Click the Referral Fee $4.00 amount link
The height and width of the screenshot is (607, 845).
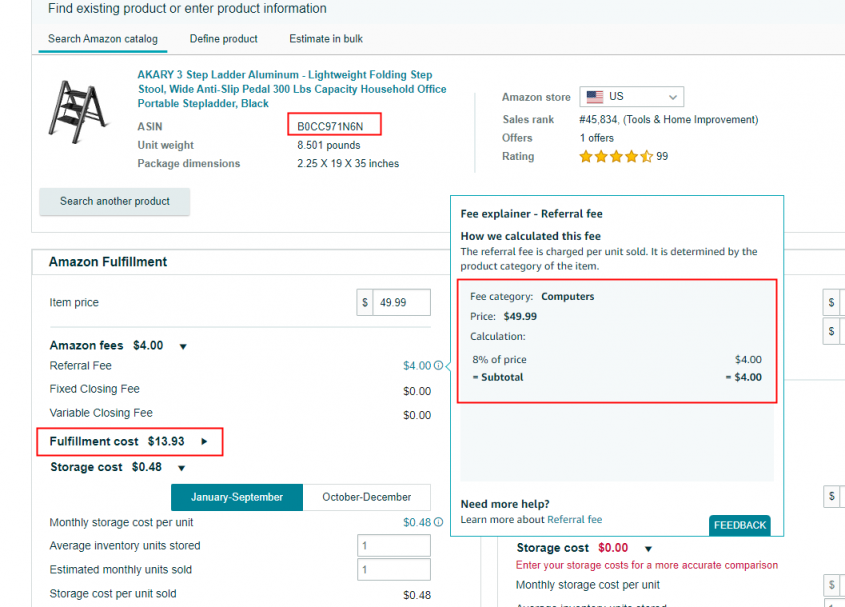coord(417,366)
